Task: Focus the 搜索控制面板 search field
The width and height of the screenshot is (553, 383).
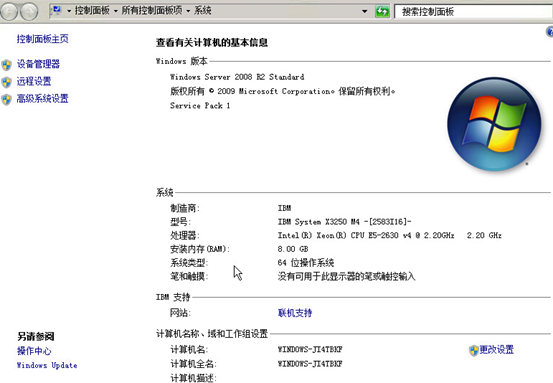Action: [x=473, y=12]
